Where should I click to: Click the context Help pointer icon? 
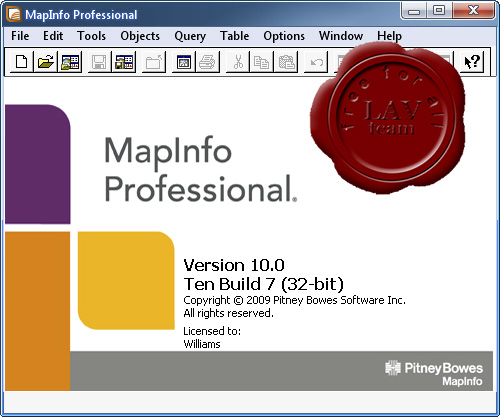[472, 62]
